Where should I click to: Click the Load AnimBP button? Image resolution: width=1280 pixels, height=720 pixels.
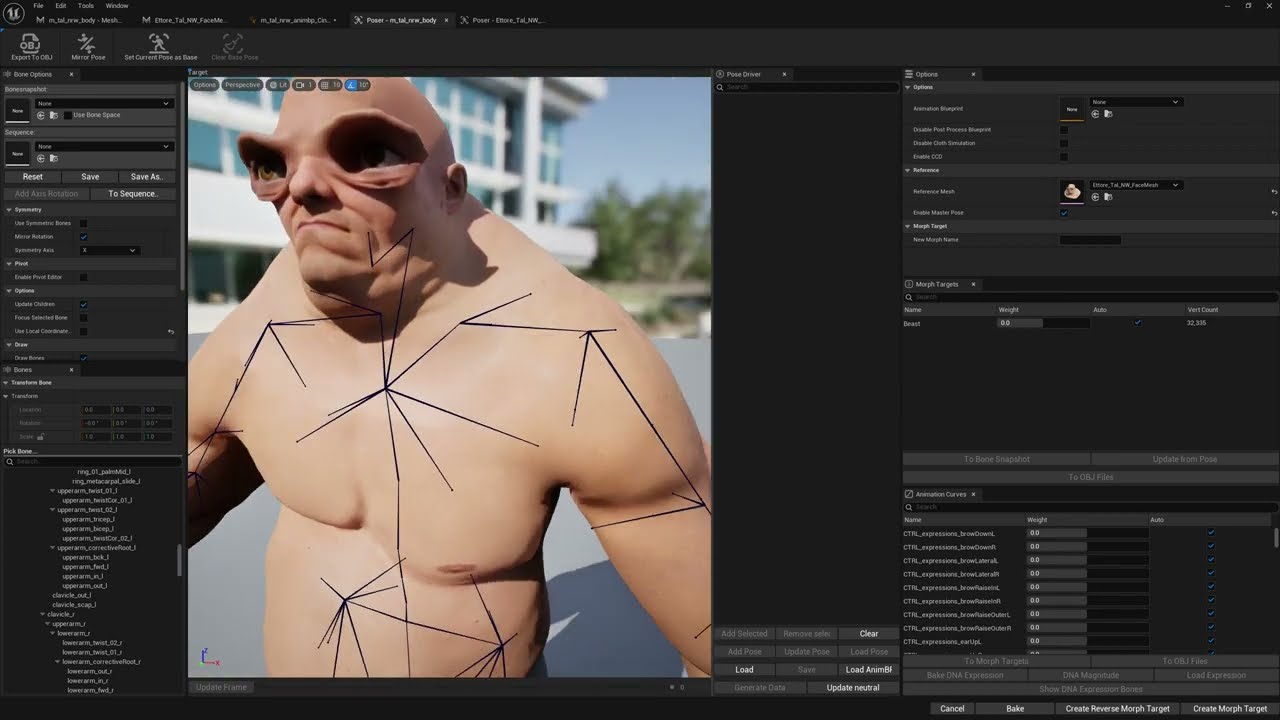click(x=869, y=670)
